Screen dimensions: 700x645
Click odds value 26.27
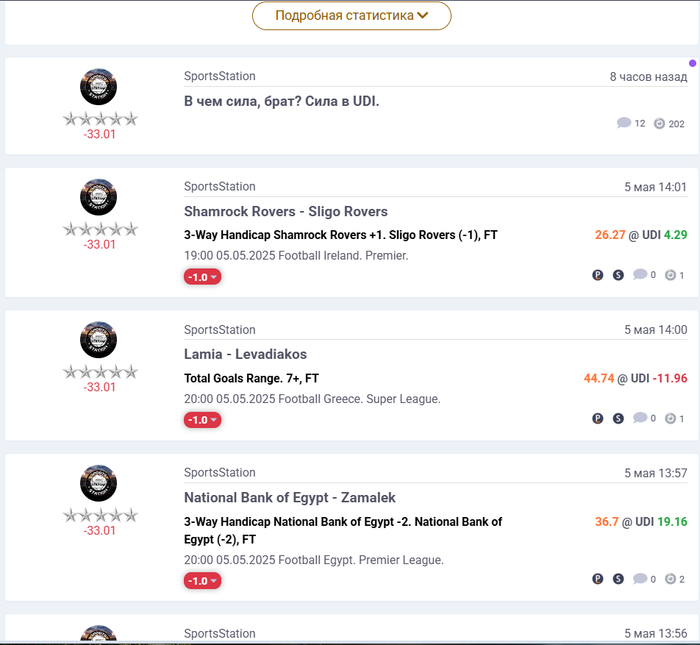[610, 235]
